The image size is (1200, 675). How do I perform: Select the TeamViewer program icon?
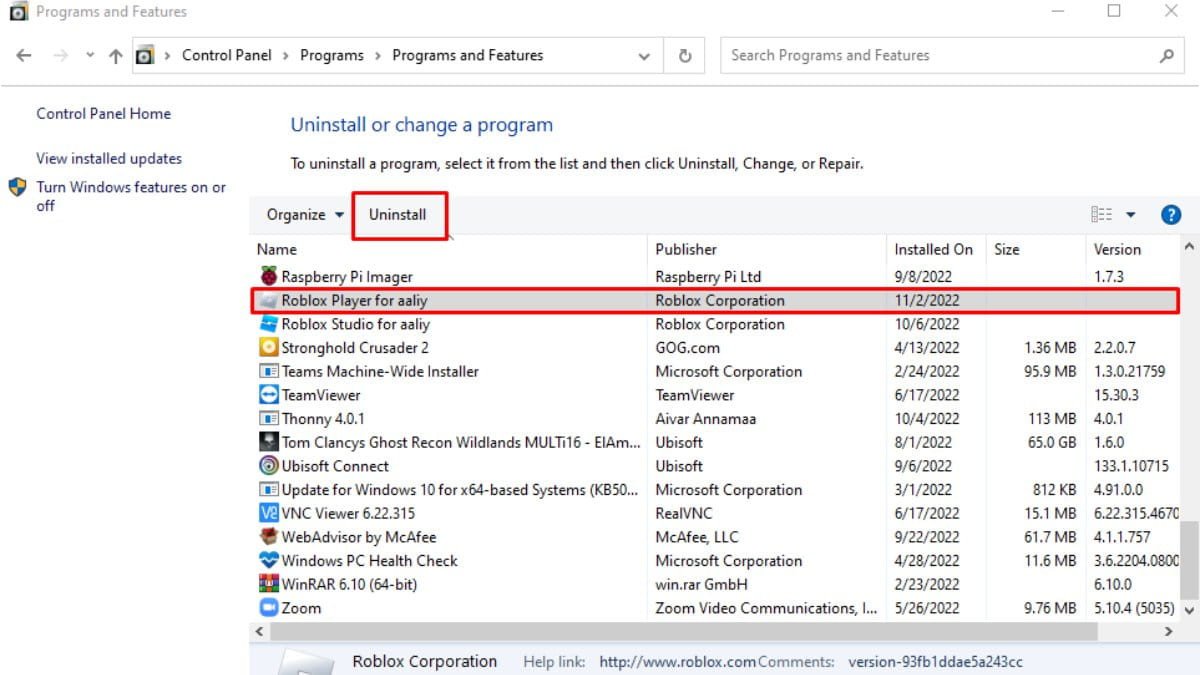point(268,395)
